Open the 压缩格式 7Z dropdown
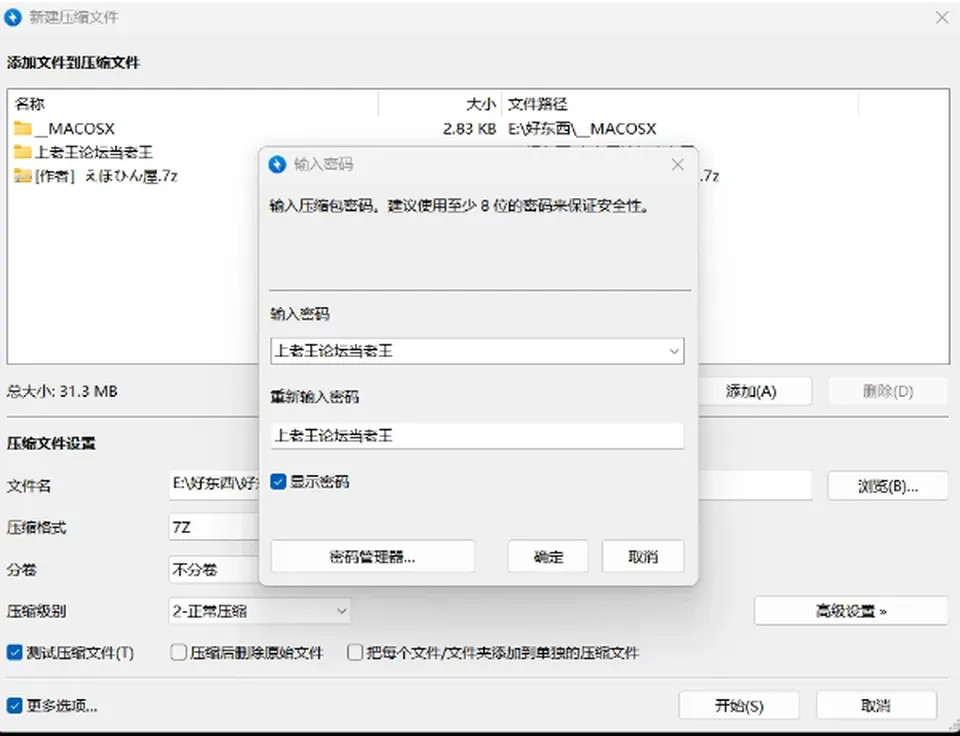Image resolution: width=960 pixels, height=736 pixels. click(214, 527)
